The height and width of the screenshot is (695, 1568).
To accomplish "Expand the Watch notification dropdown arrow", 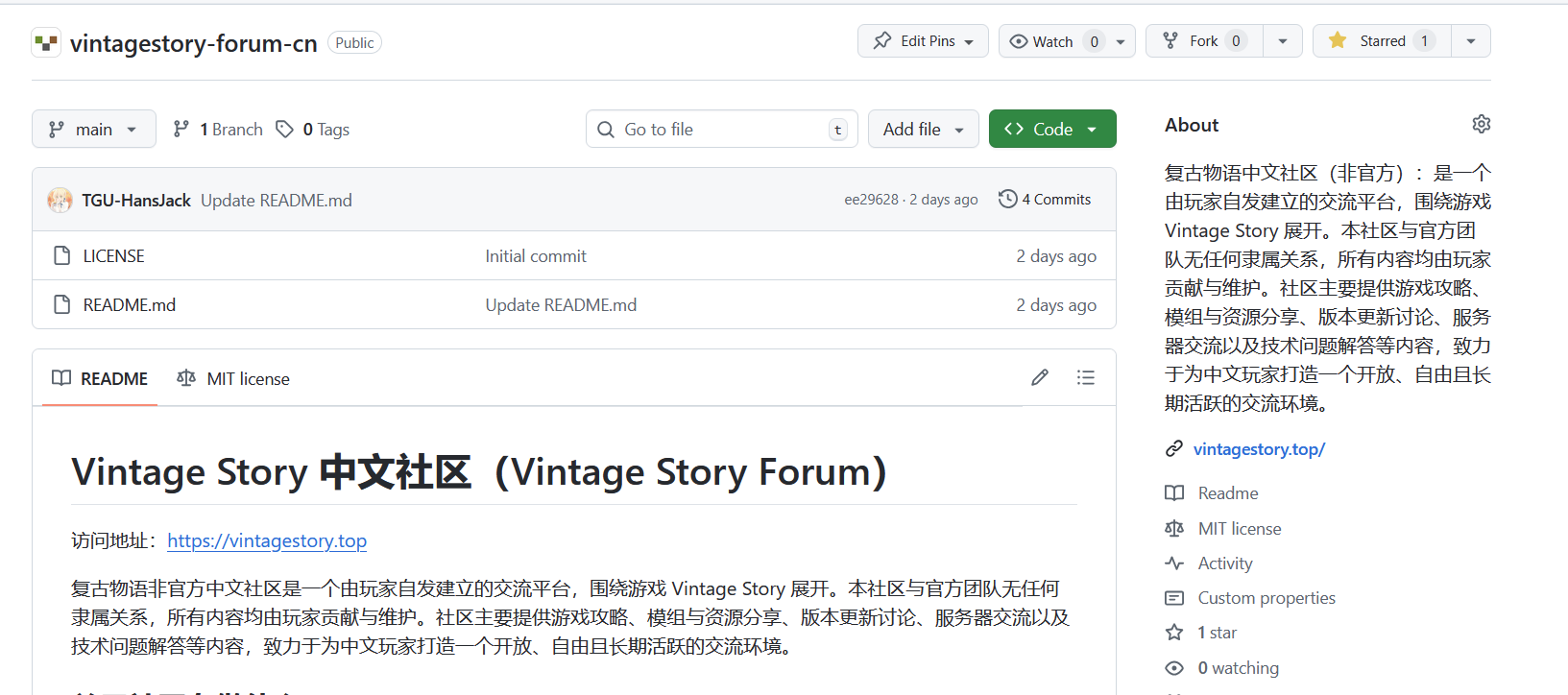I will pos(1121,41).
